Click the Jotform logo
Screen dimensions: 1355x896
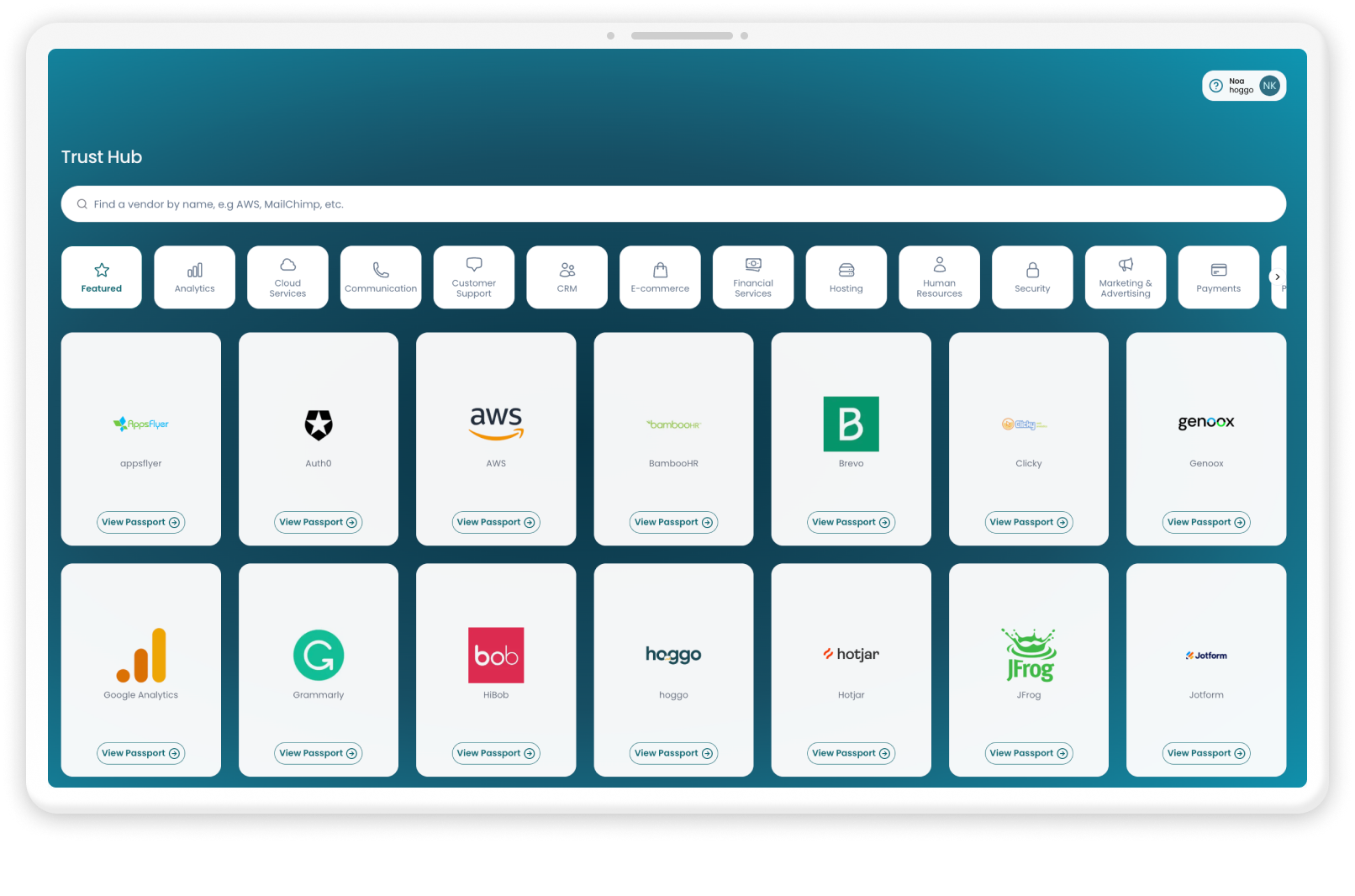[1206, 656]
